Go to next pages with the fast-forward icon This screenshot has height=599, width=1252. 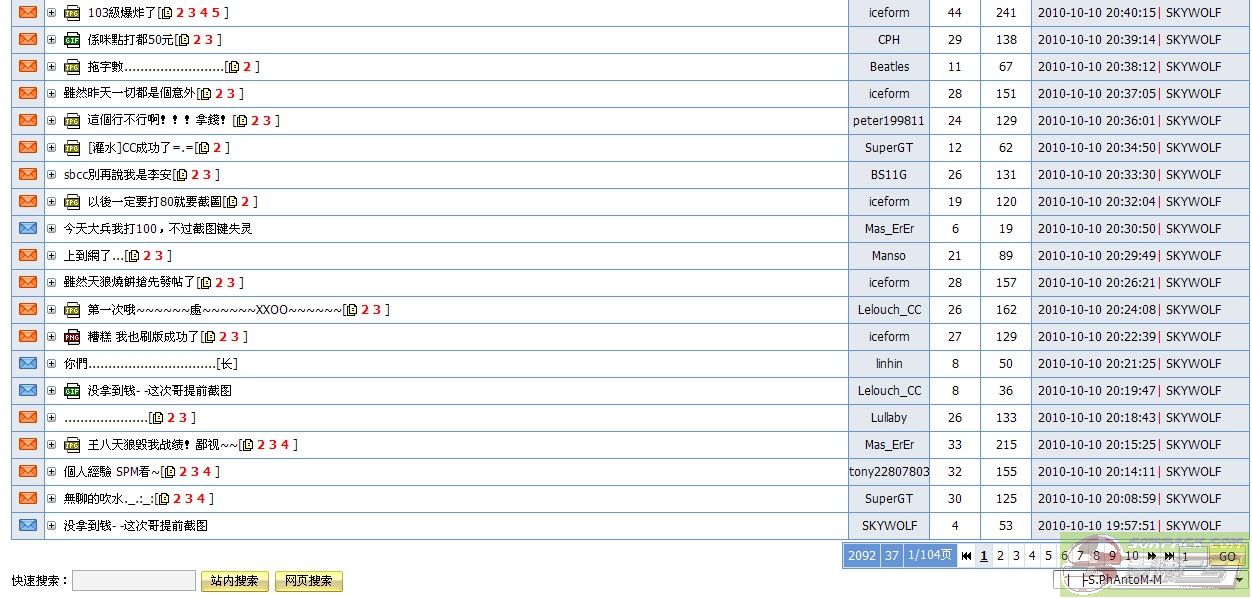(1152, 556)
